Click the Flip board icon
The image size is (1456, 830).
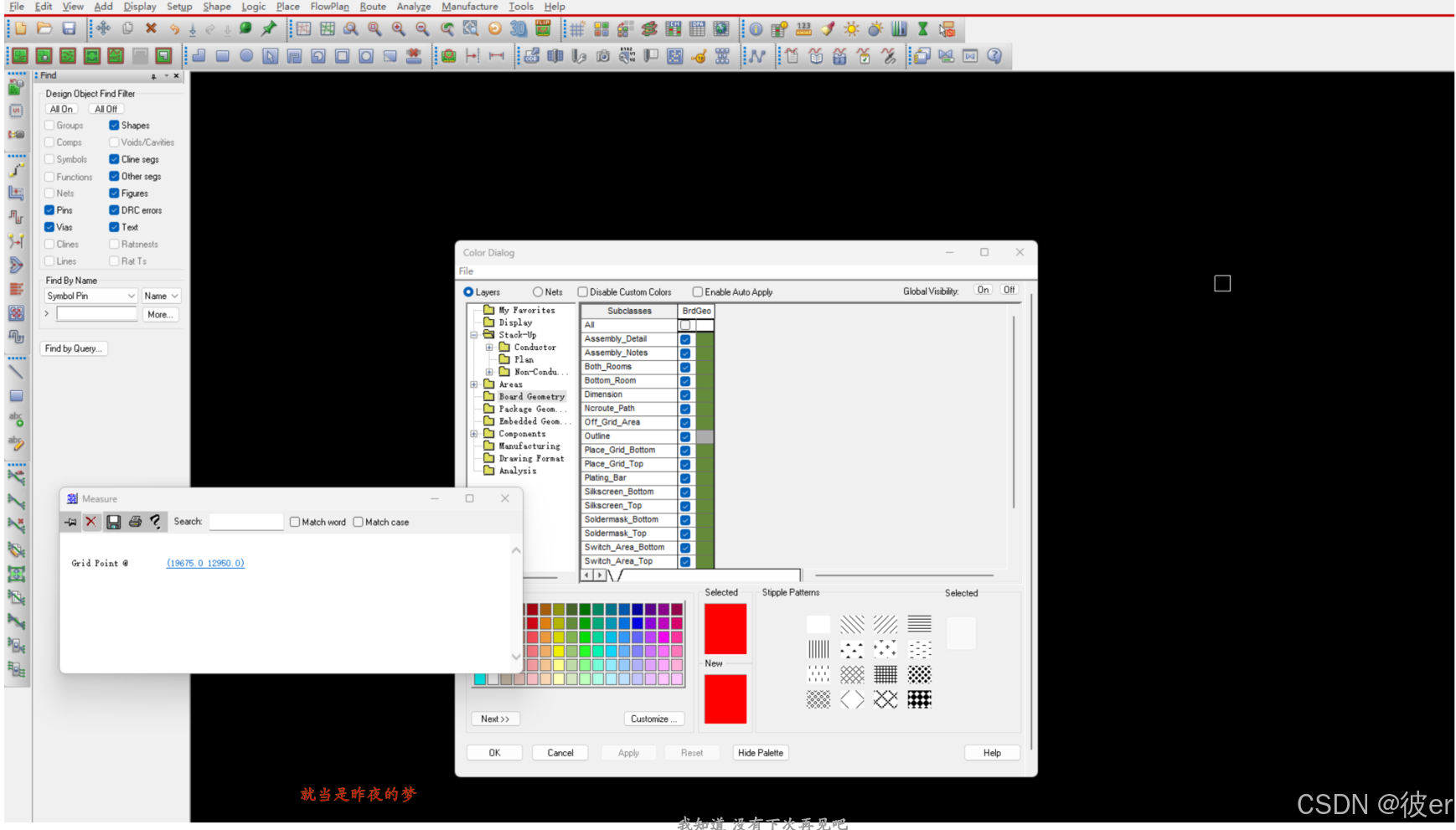point(543,28)
